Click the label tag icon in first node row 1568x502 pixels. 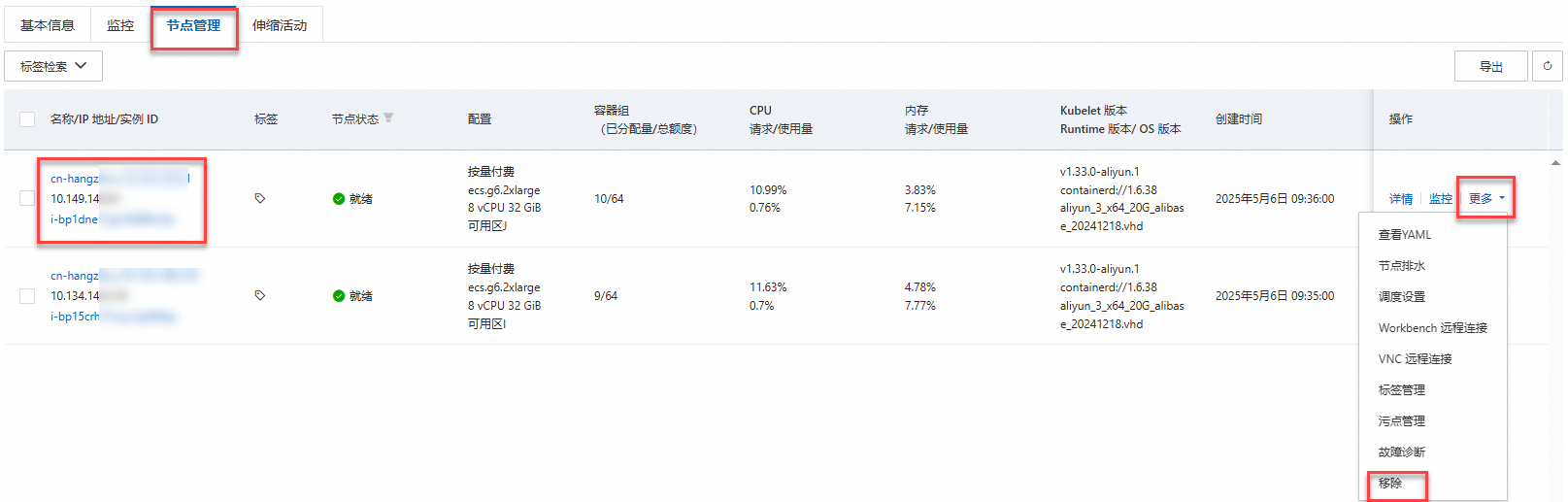tap(260, 198)
